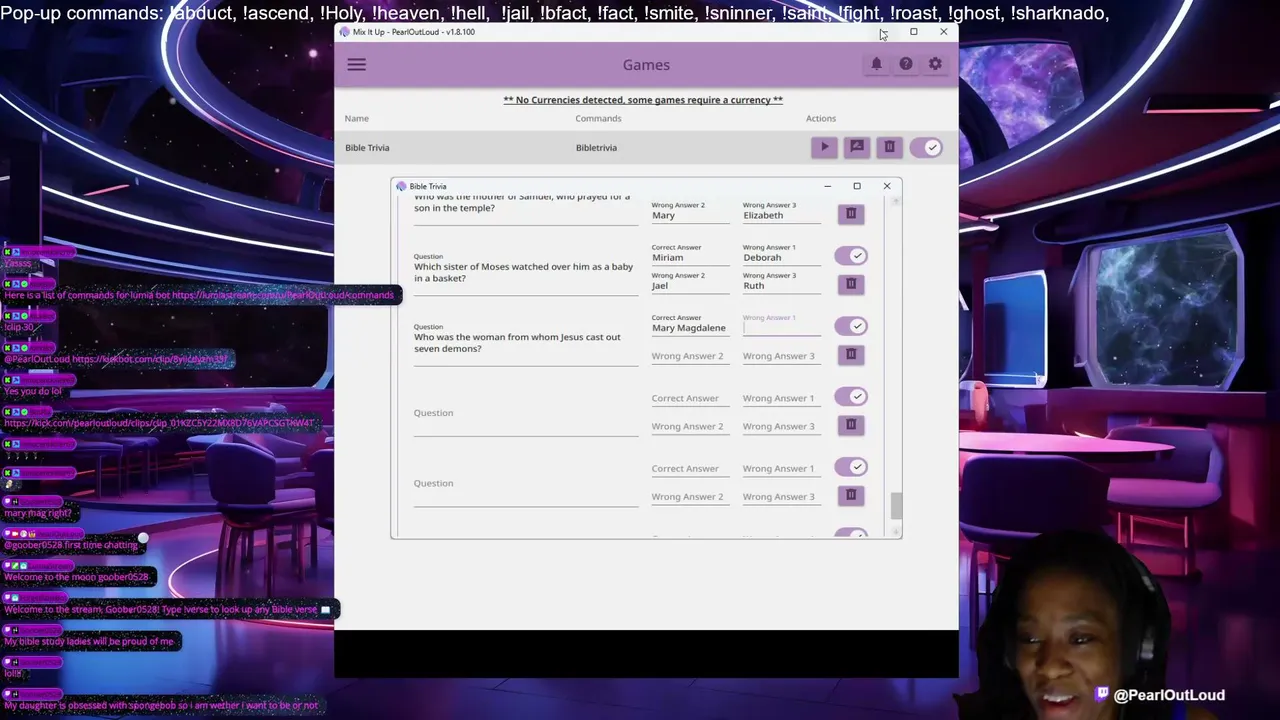Click the Bibletrivia command text
1280x720 pixels.
click(x=596, y=148)
